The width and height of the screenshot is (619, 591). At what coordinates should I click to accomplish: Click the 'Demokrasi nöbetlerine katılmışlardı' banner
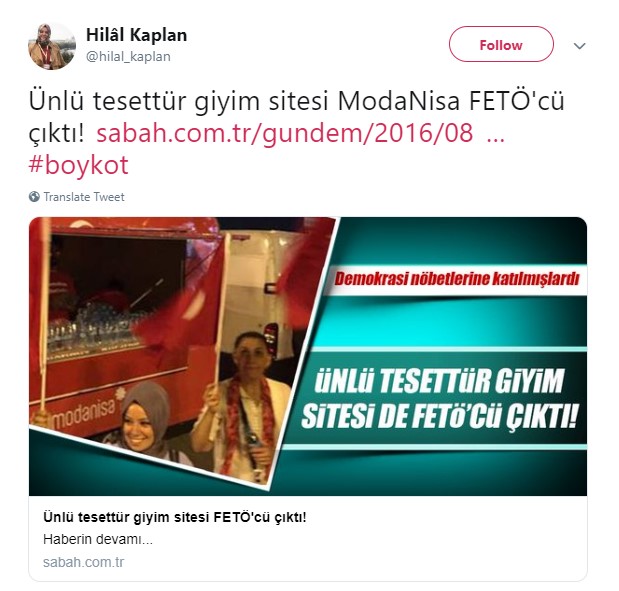[457, 279]
